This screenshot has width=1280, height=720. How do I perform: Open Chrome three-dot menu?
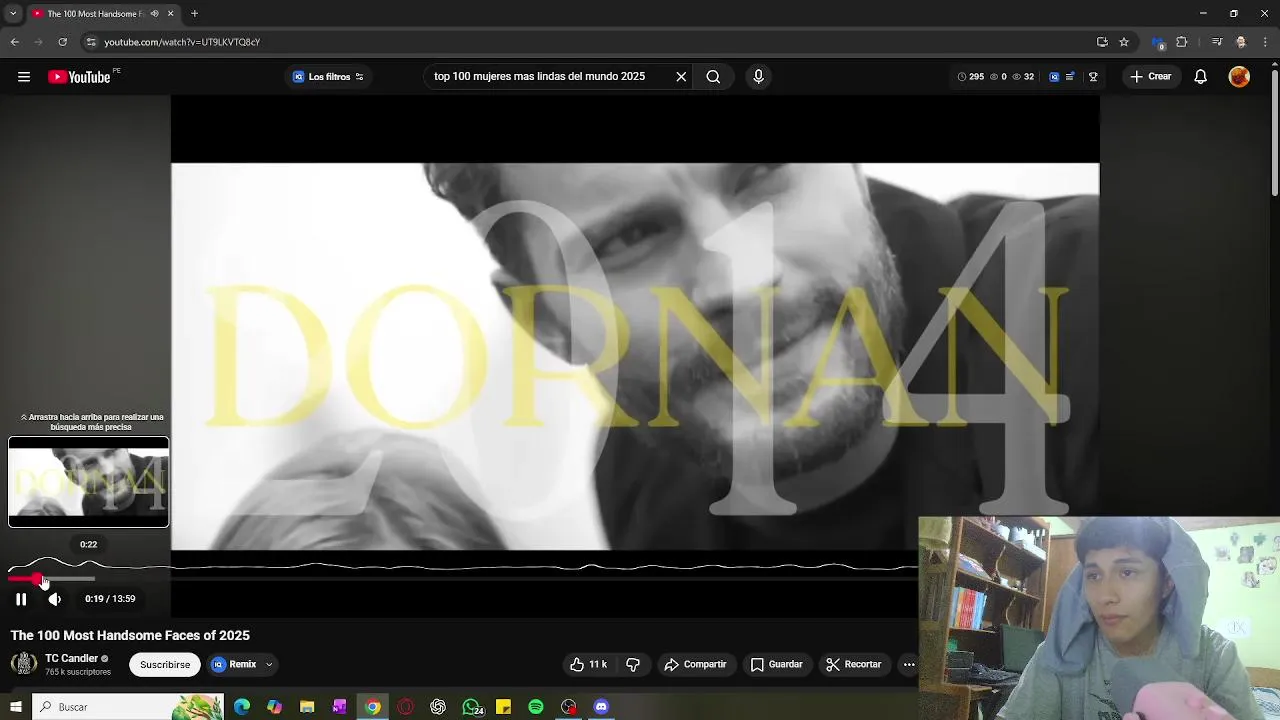pyautogui.click(x=1265, y=42)
